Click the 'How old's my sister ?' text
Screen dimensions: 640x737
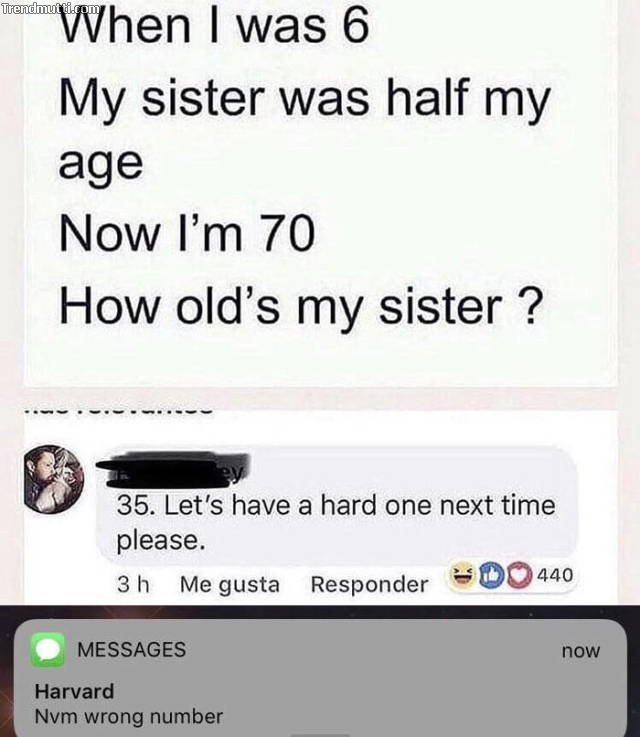[301, 307]
